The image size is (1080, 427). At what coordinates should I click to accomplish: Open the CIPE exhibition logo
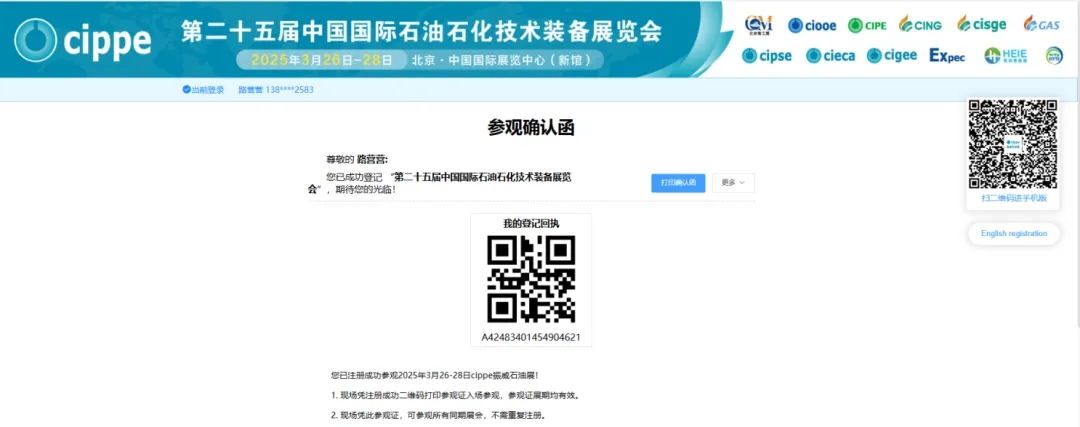coord(867,25)
